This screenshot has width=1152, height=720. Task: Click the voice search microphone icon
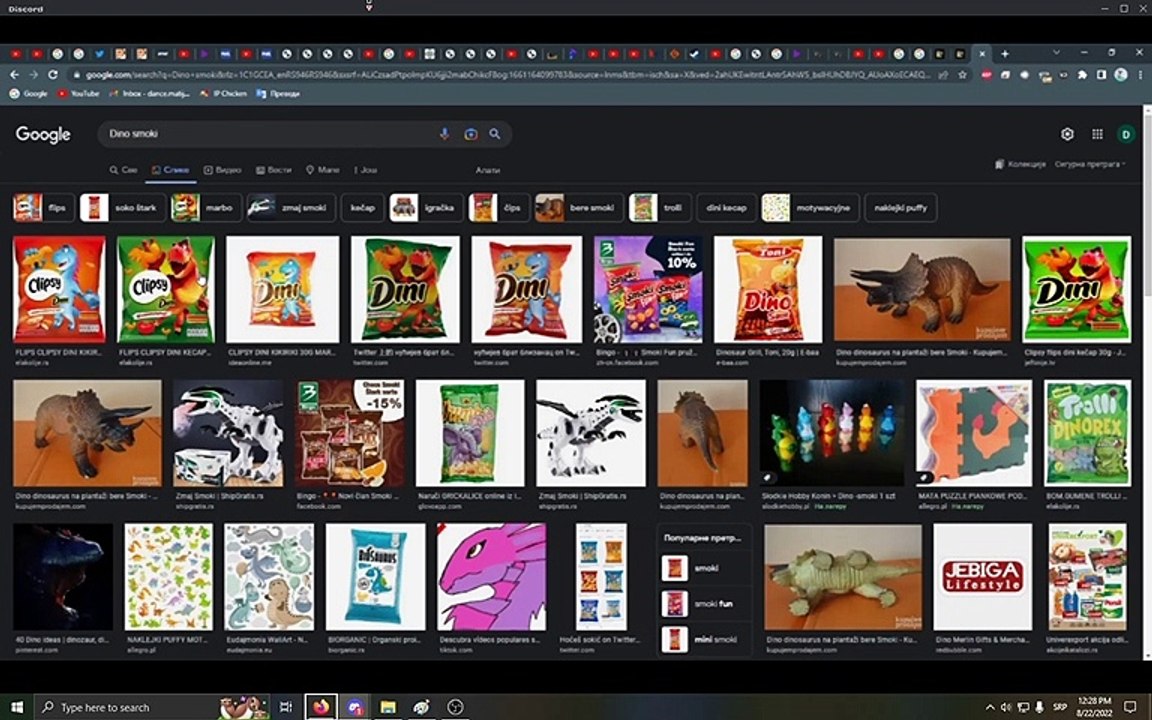pos(444,134)
